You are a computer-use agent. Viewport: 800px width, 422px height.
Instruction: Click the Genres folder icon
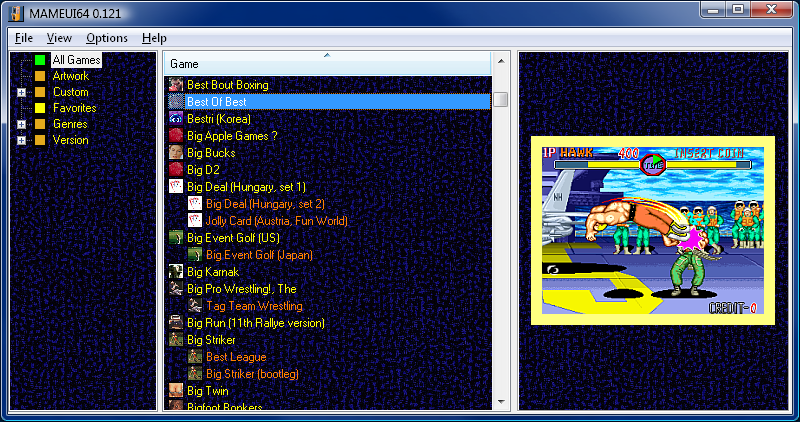click(x=40, y=124)
